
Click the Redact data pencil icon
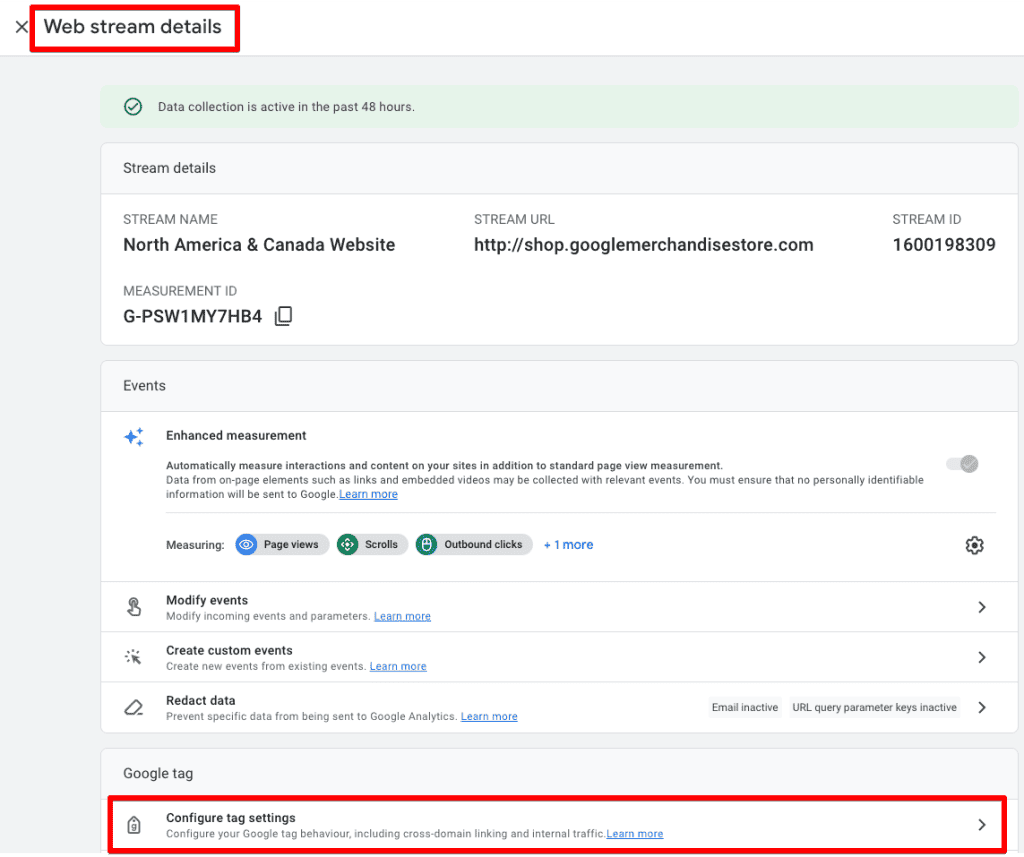(134, 707)
